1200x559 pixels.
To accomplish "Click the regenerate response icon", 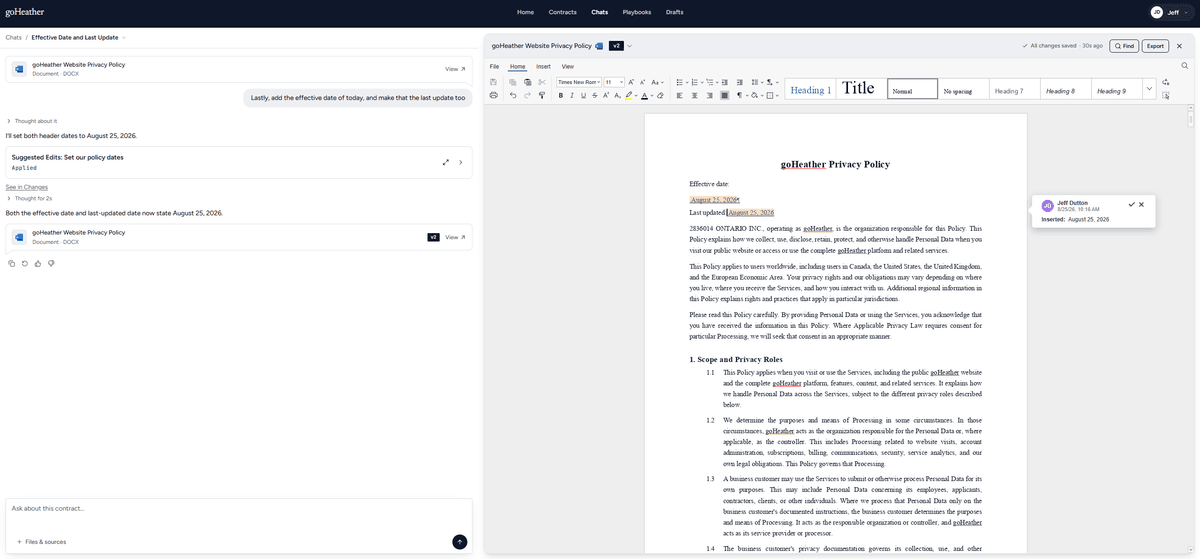I will click(24, 263).
